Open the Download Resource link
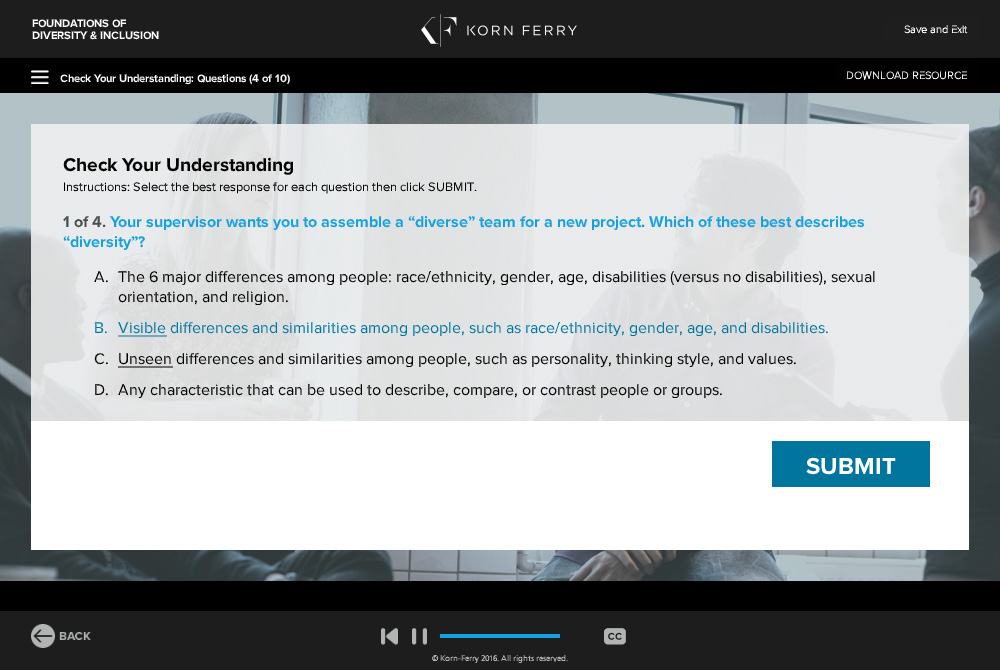The width and height of the screenshot is (1000, 670). pos(906,76)
